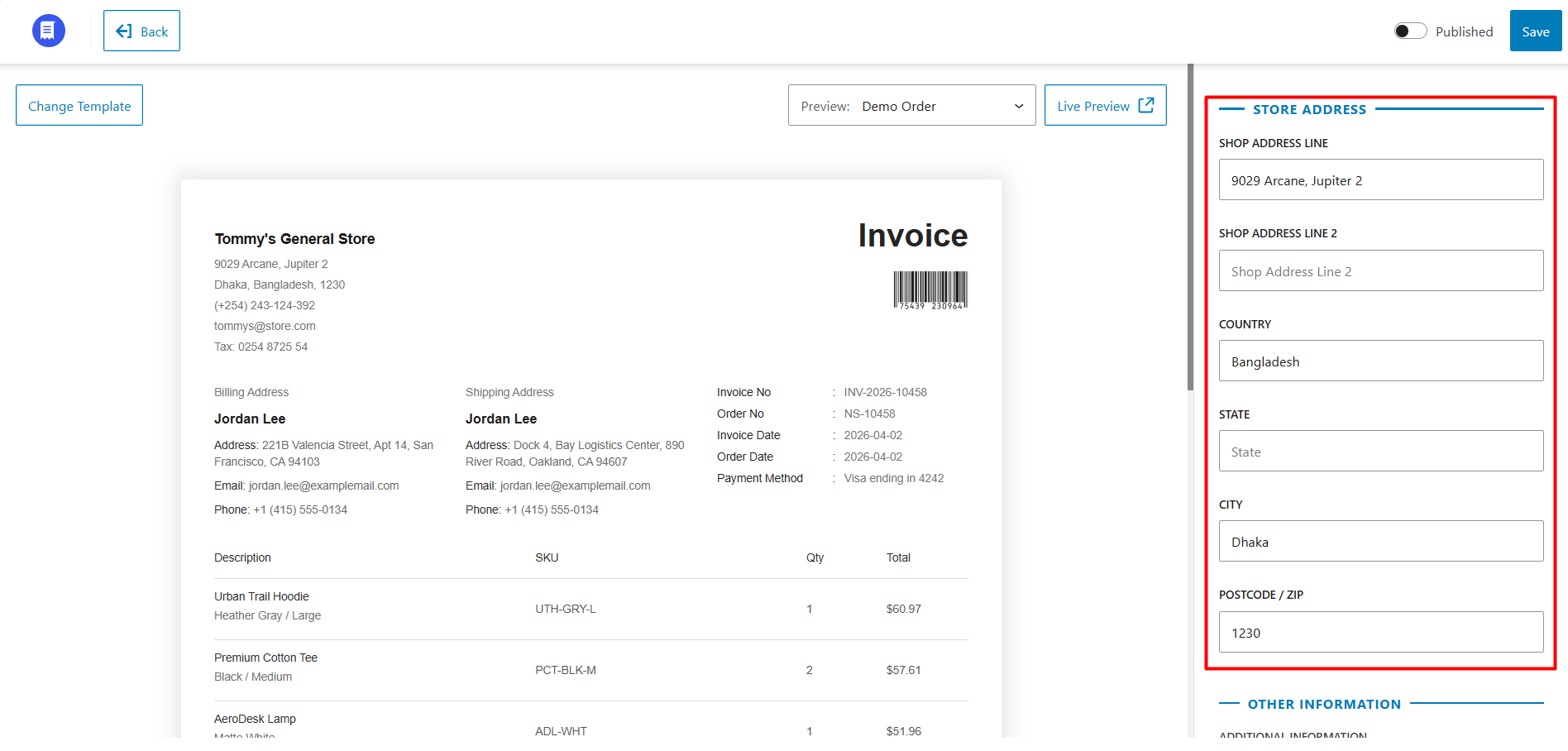This screenshot has height=751, width=1568.
Task: Click the vertical scrollbar of preview pane
Action: [1190, 227]
